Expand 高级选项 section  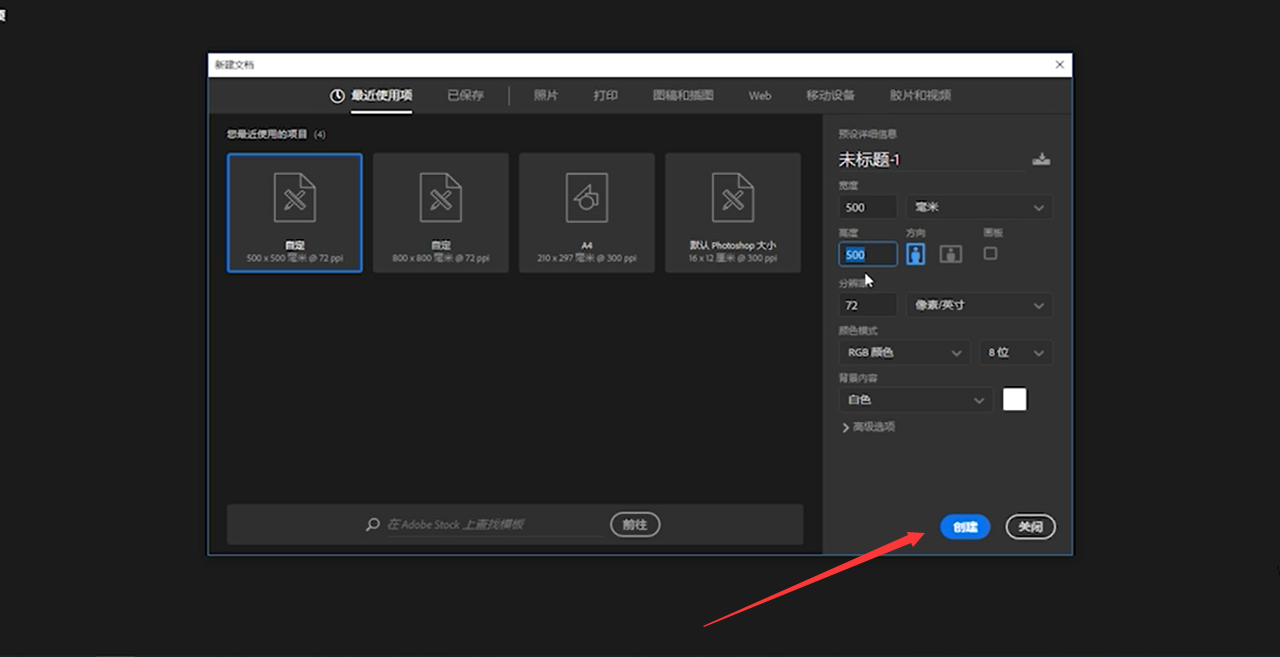coord(868,427)
